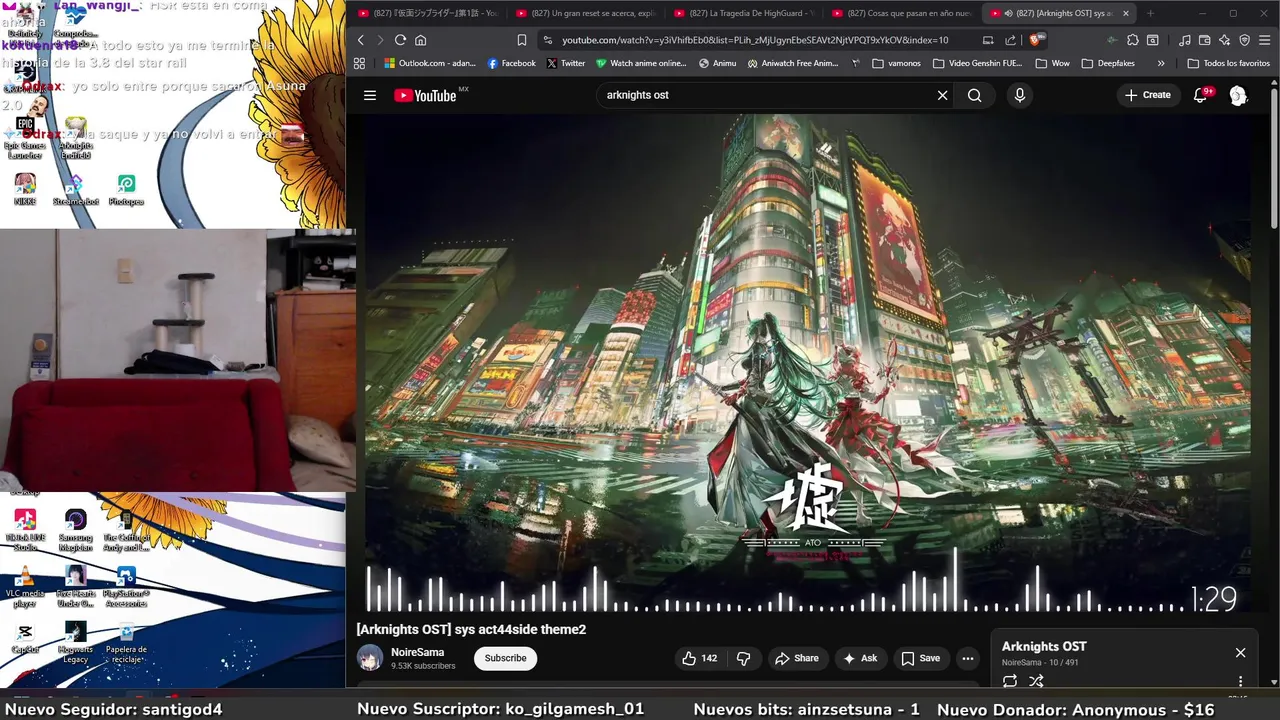Reload the YouTube page
Viewport: 1280px width, 720px height.
click(400, 40)
